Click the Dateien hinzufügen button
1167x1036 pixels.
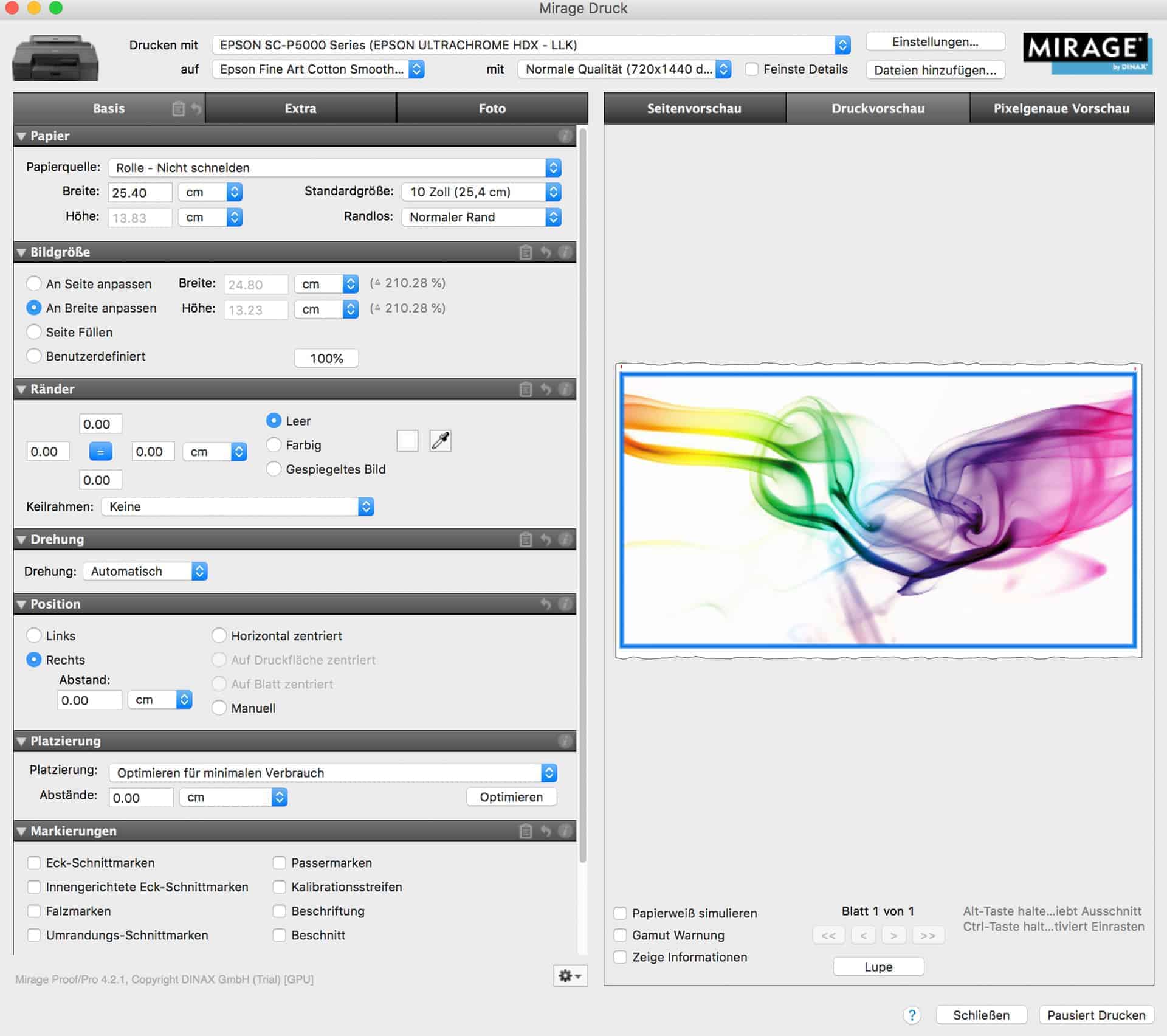[x=935, y=70]
